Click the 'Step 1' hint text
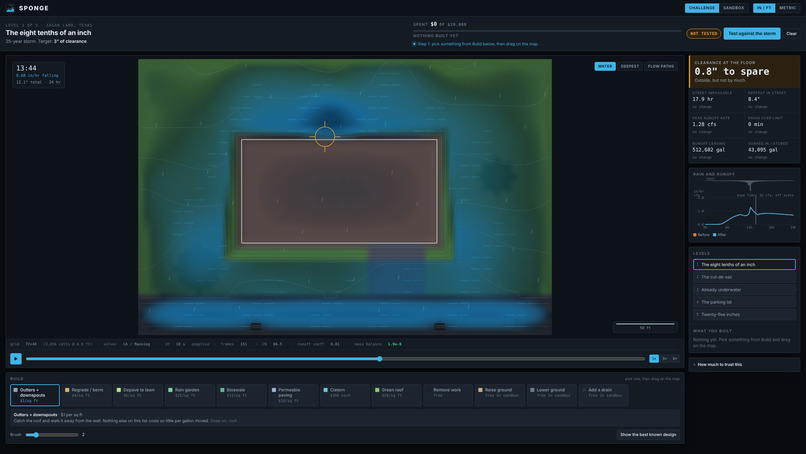The image size is (806, 454). (x=478, y=44)
